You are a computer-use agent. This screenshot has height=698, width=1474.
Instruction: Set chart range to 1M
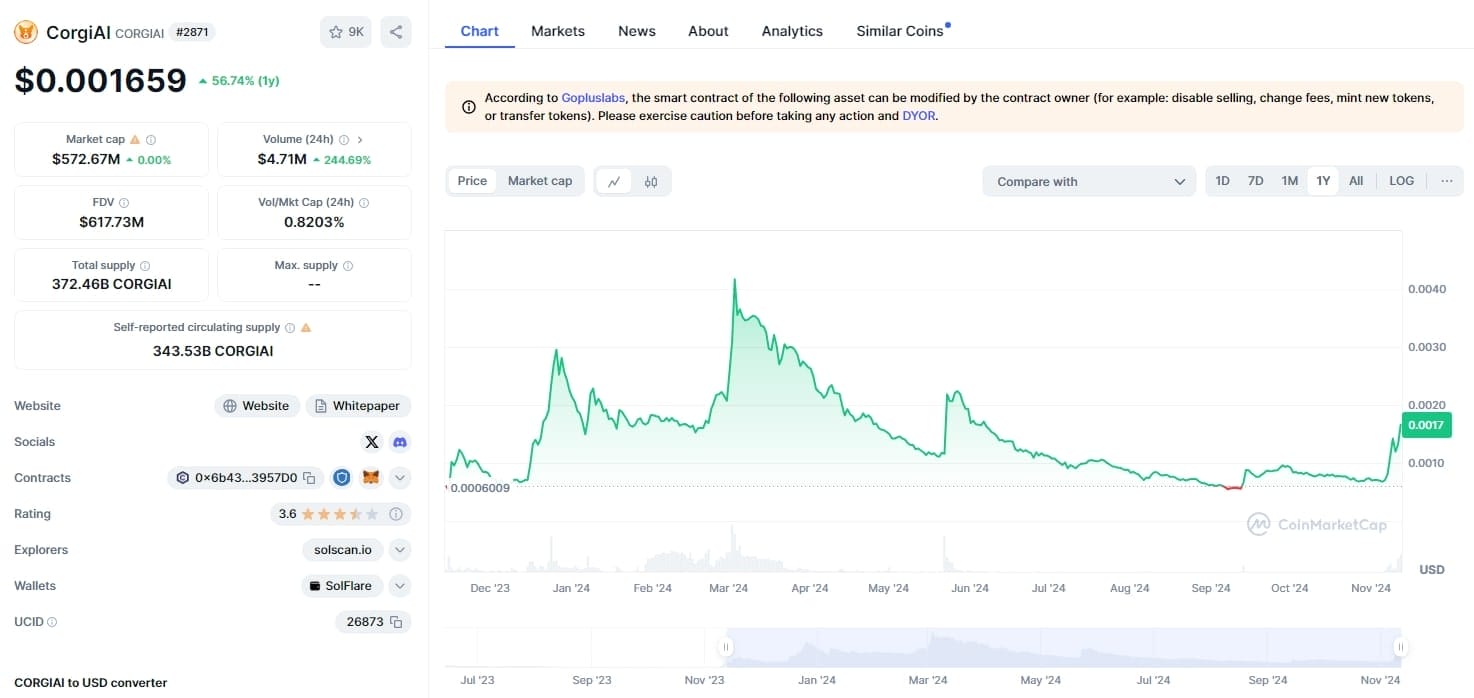[x=1290, y=181]
